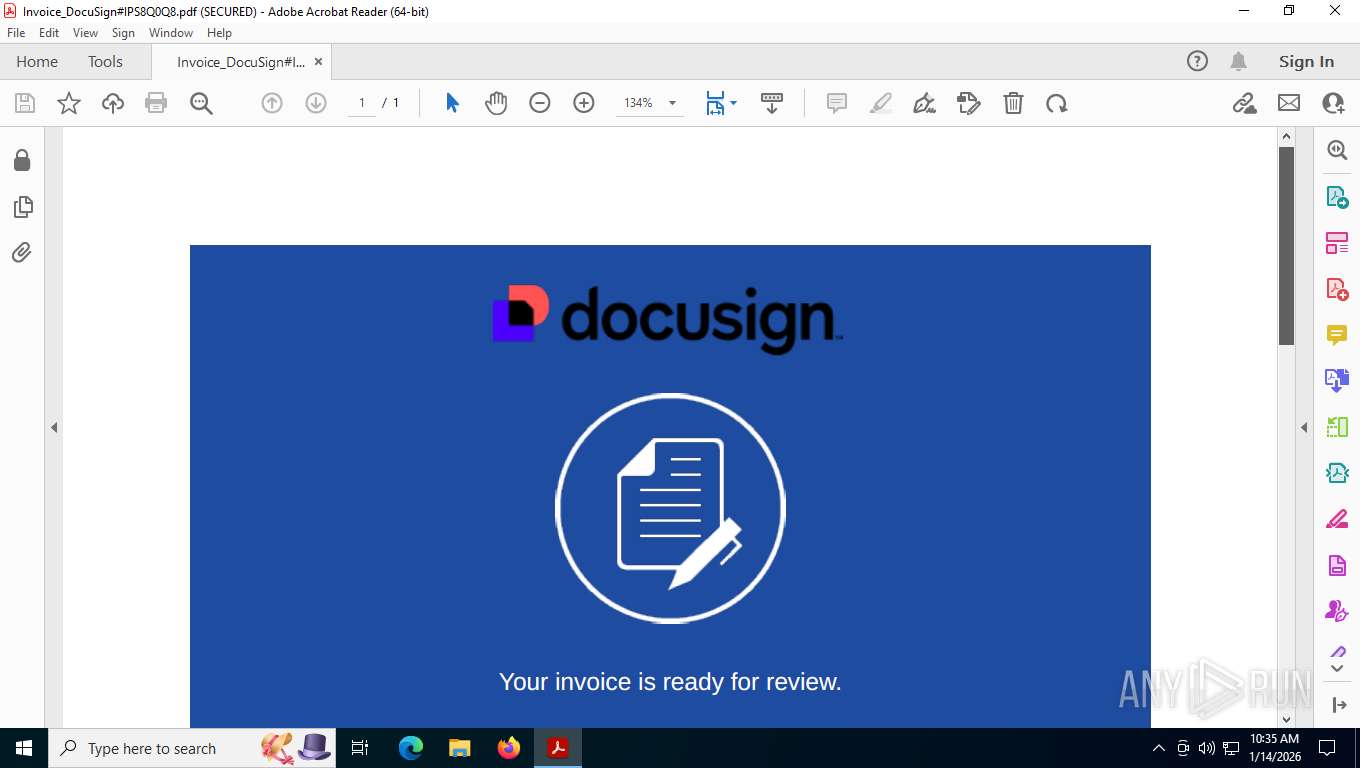This screenshot has width=1360, height=768.
Task: Go to previous page arrow
Action: 272,103
